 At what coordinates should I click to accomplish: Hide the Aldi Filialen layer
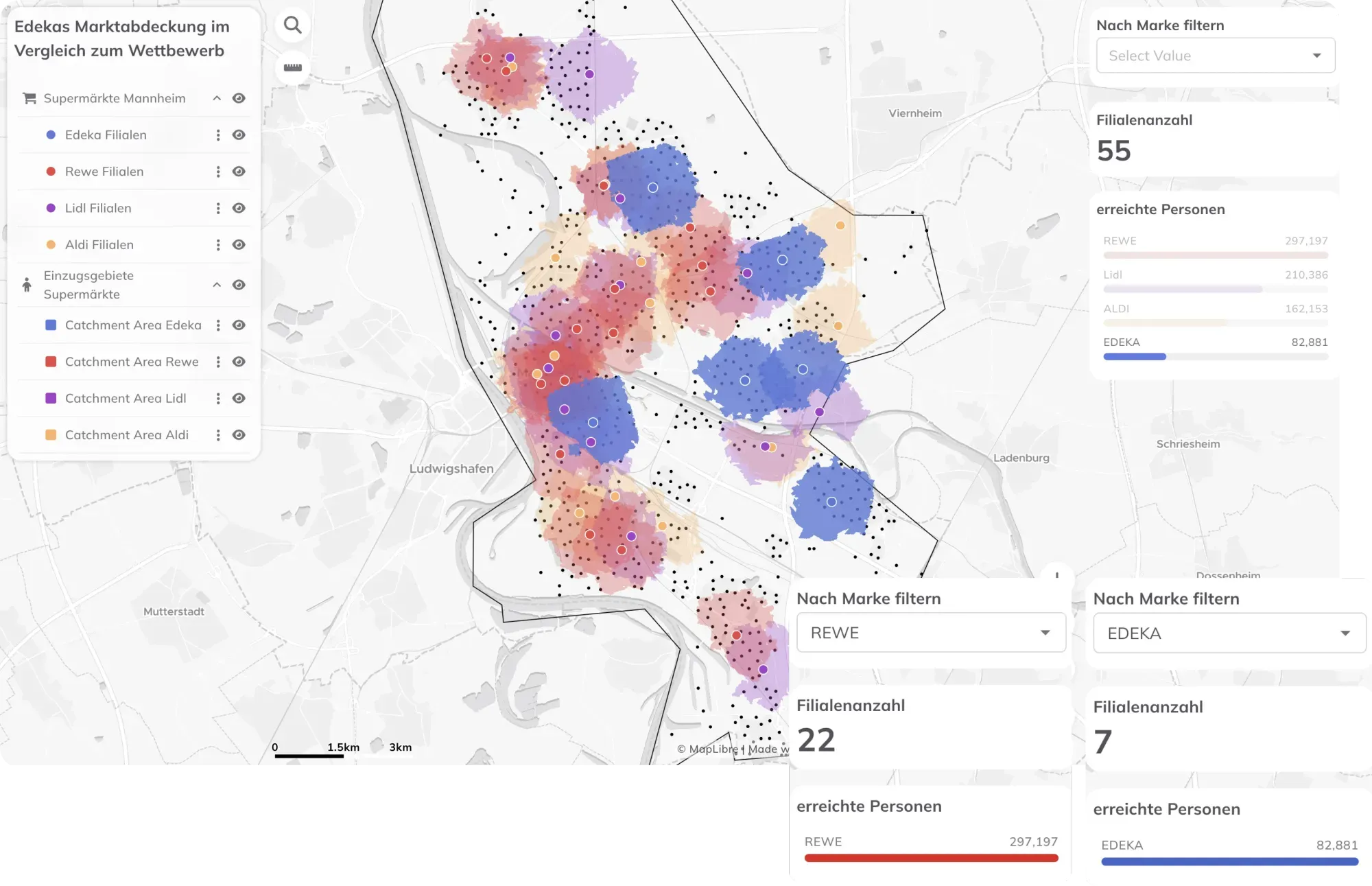tap(239, 245)
